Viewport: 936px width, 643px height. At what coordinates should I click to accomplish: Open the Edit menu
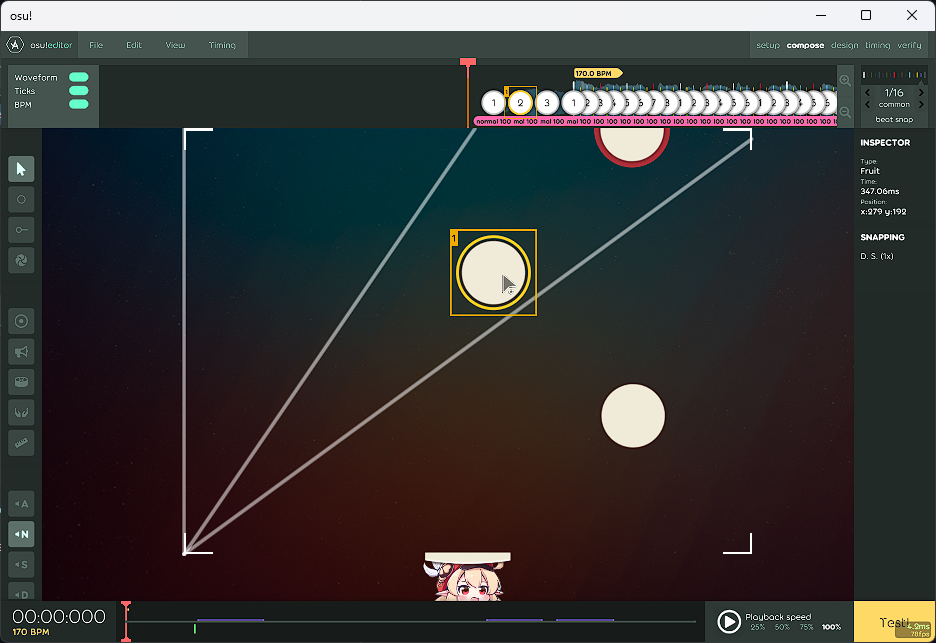[134, 45]
